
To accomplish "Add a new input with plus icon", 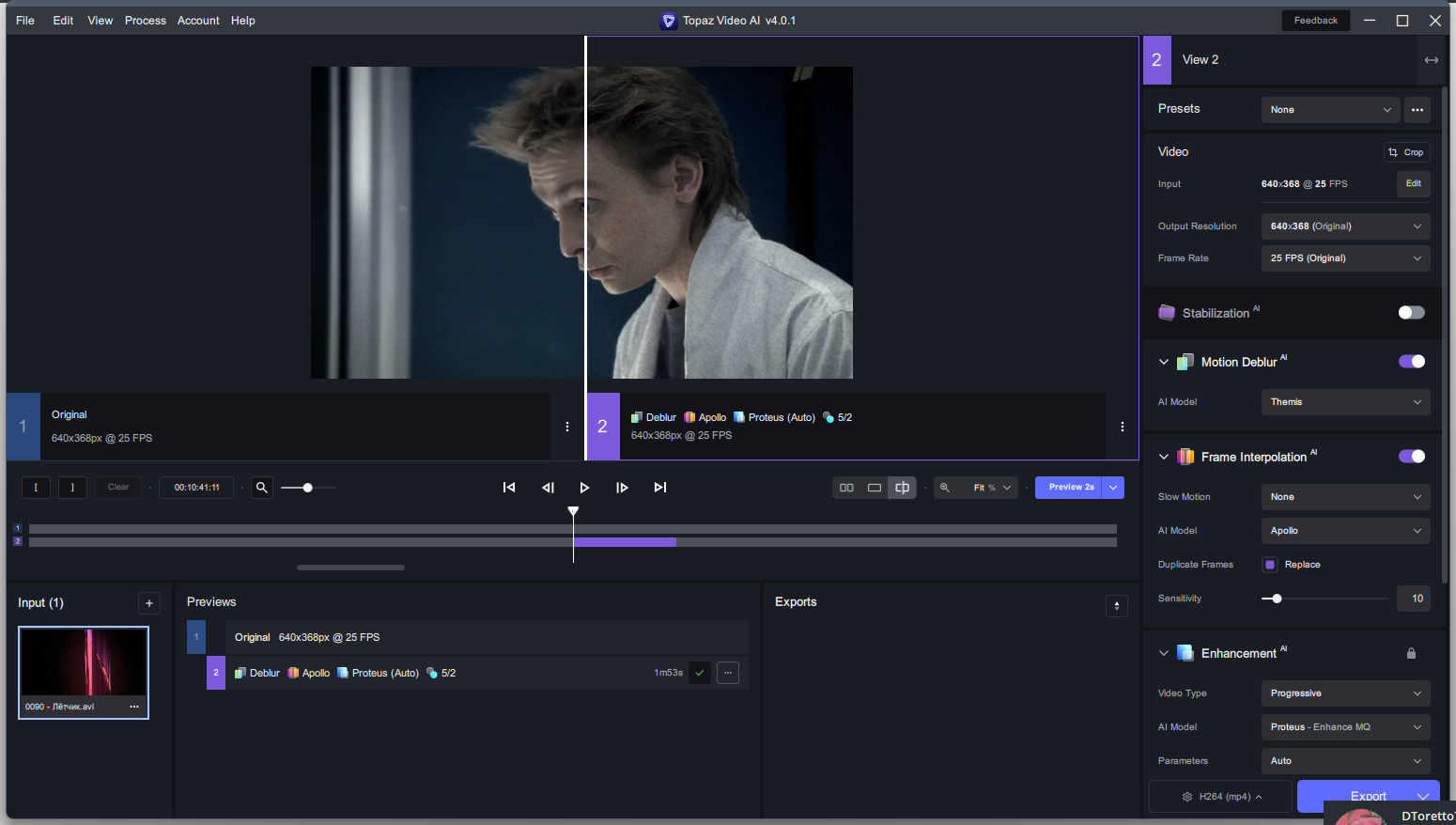I will point(149,603).
